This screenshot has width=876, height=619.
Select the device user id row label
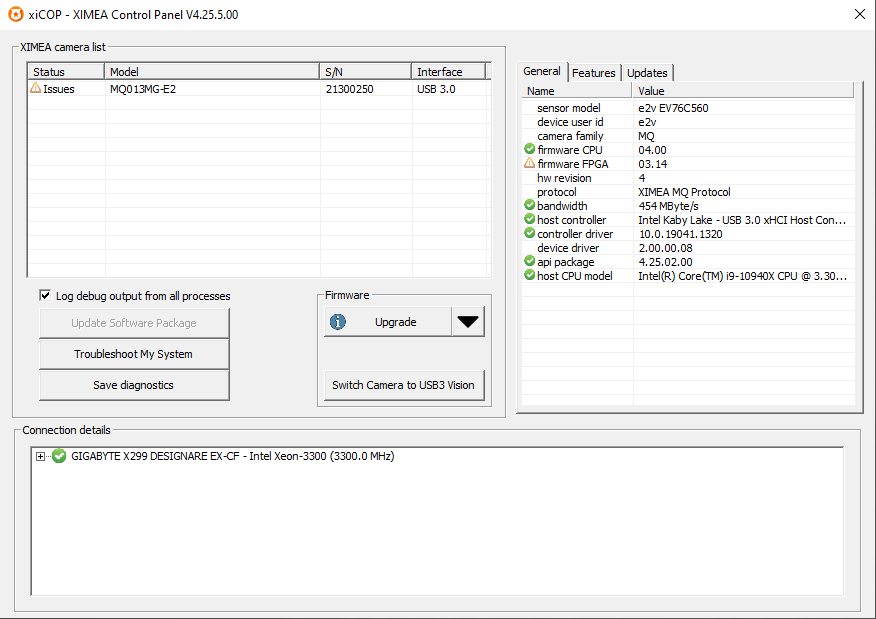pyautogui.click(x=570, y=122)
